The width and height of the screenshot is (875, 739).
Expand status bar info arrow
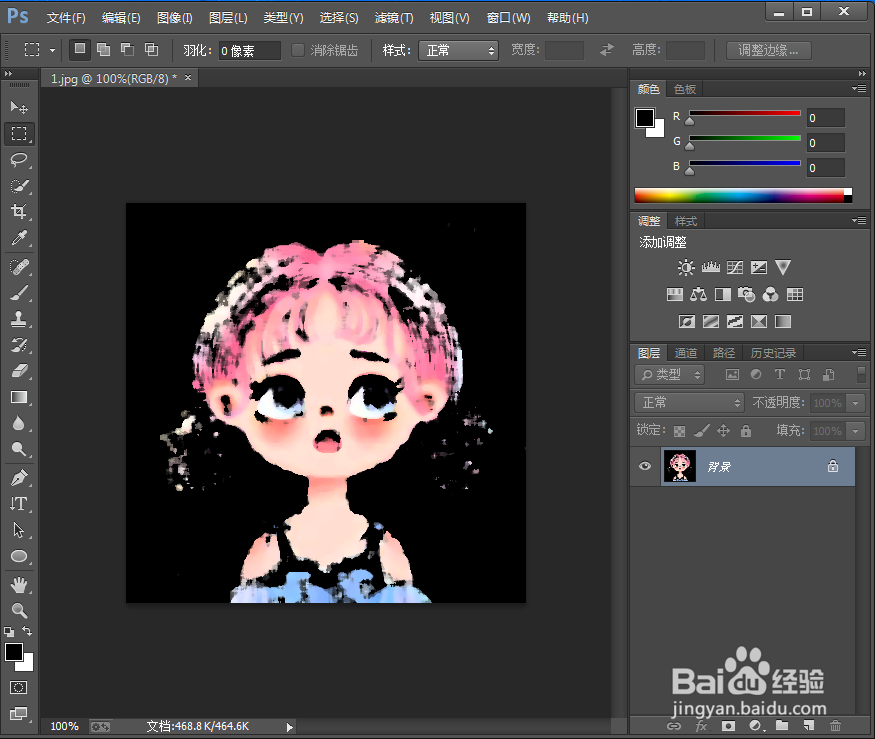click(x=289, y=727)
